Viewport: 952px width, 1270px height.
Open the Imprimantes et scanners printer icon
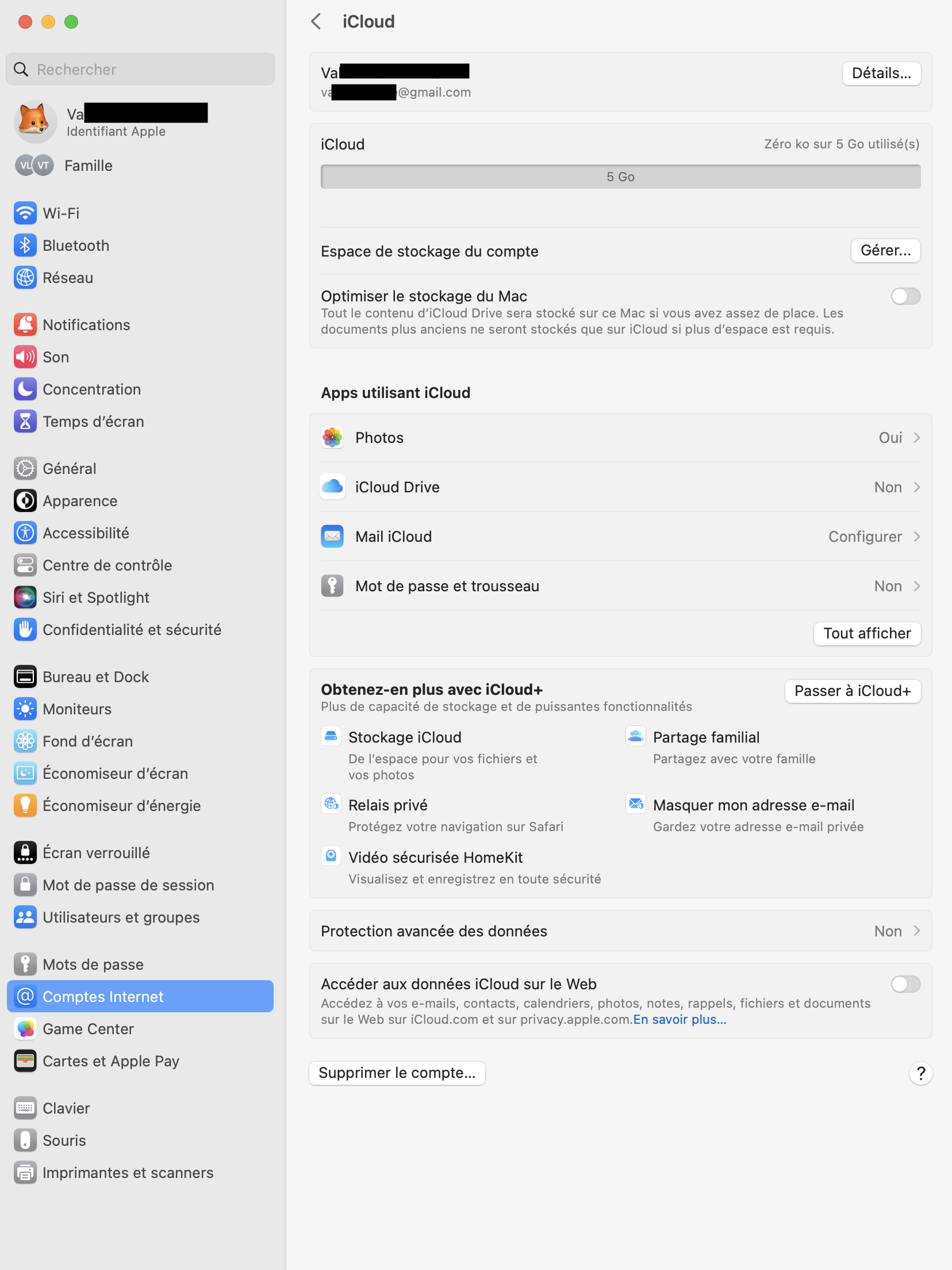click(x=25, y=1173)
